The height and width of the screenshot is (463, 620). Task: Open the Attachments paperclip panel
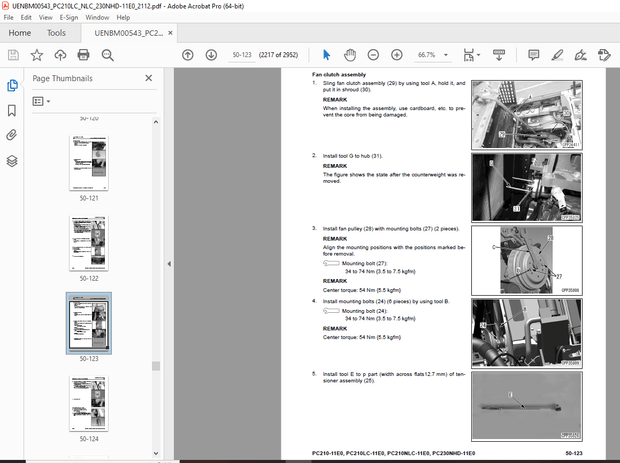(12, 135)
